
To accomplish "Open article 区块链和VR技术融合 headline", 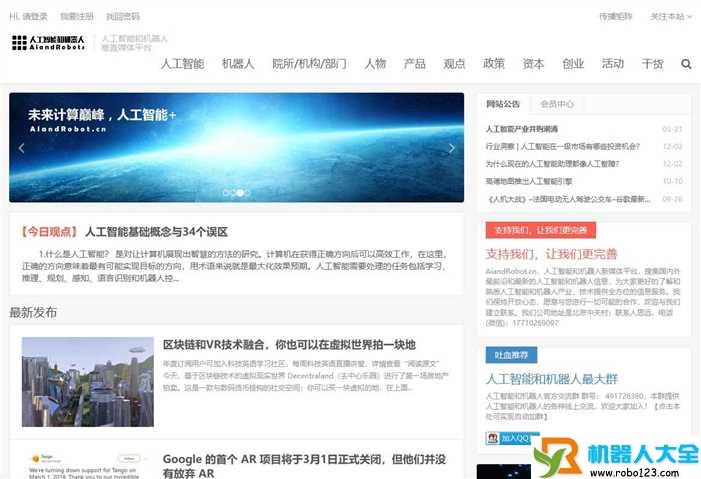I will click(x=289, y=344).
